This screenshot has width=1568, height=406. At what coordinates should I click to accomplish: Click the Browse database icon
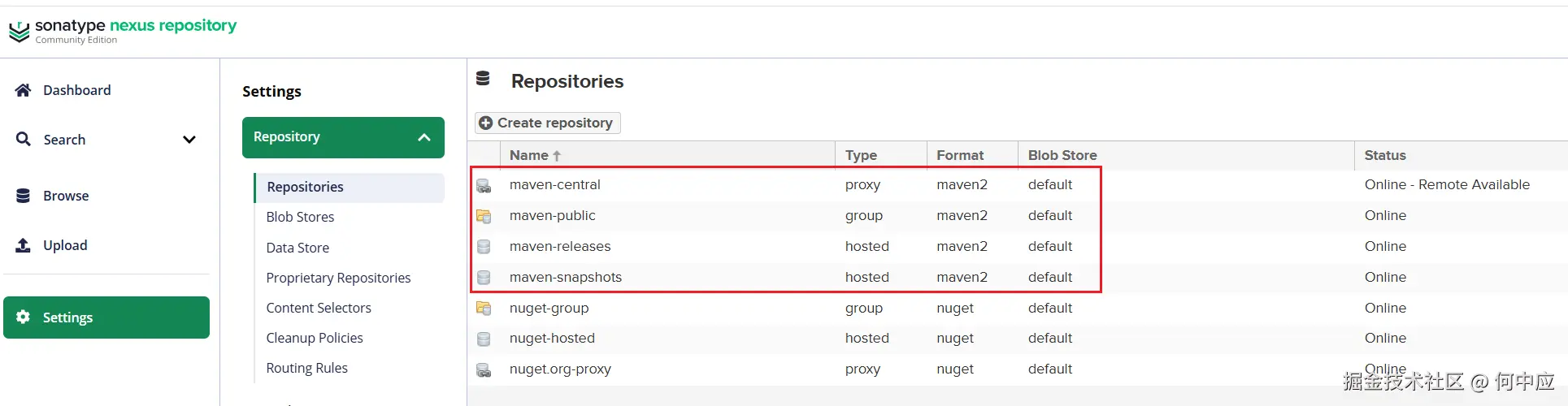tap(23, 196)
